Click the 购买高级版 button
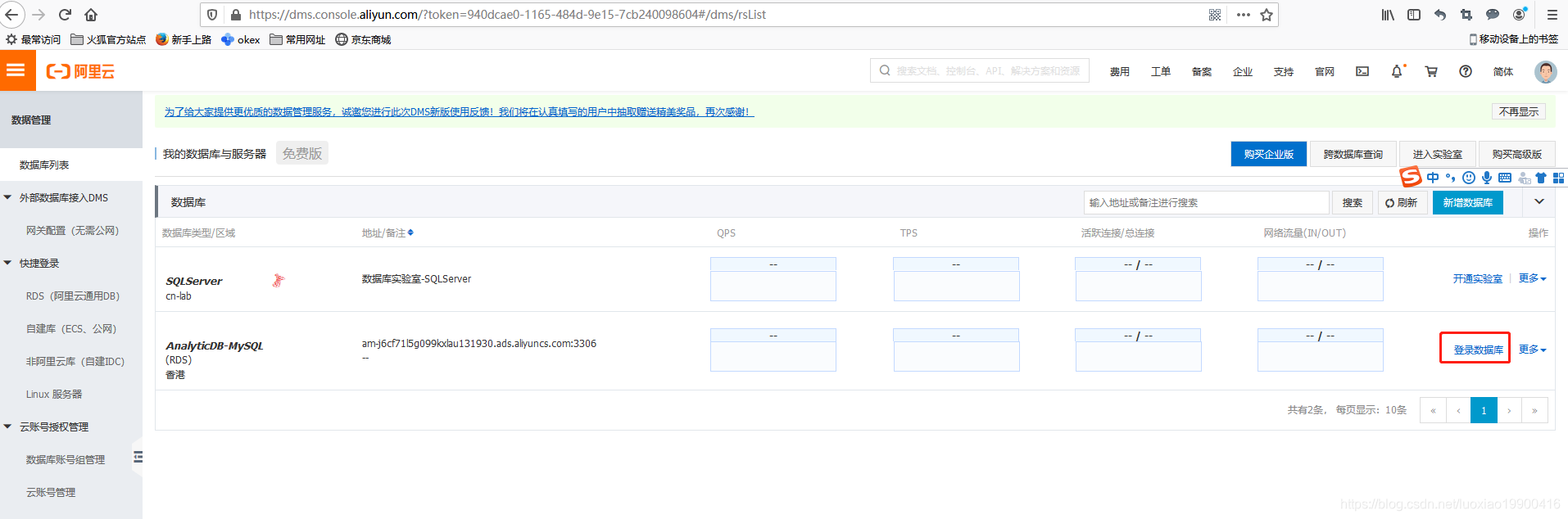Image resolution: width=1568 pixels, height=519 pixels. [x=1517, y=154]
